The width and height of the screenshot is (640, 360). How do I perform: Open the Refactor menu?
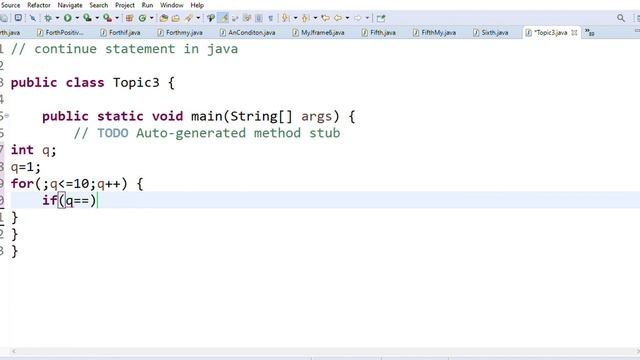39,5
